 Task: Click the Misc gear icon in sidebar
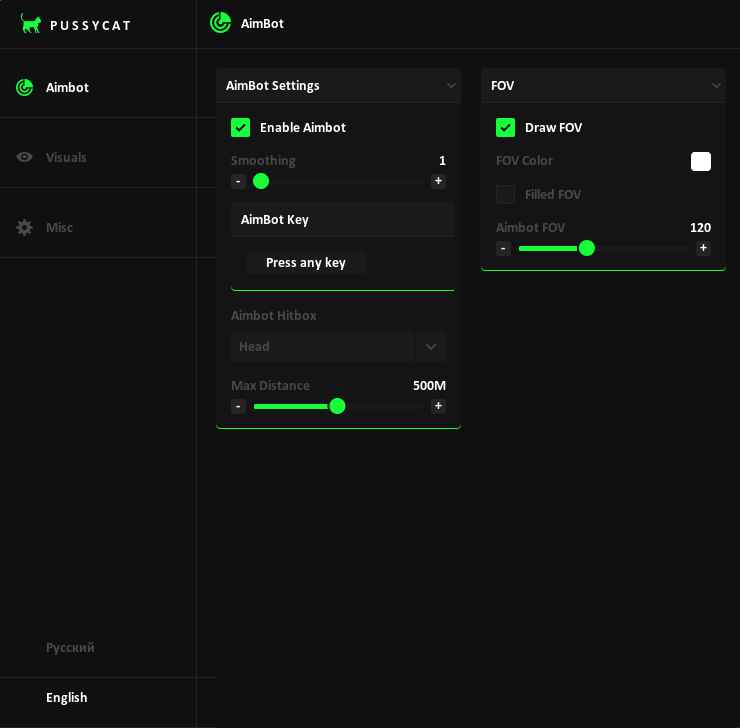pyautogui.click(x=25, y=227)
